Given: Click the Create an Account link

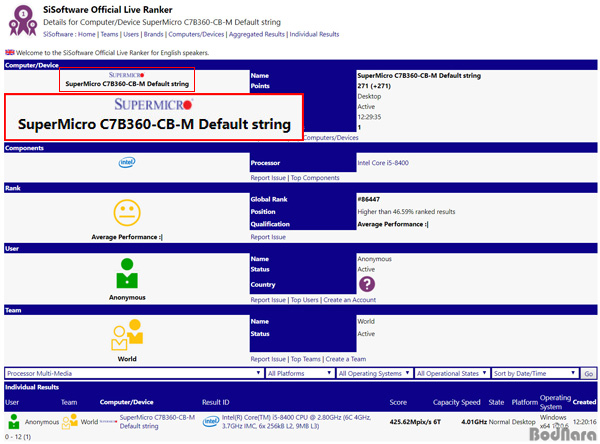Looking at the screenshot, I should (350, 300).
